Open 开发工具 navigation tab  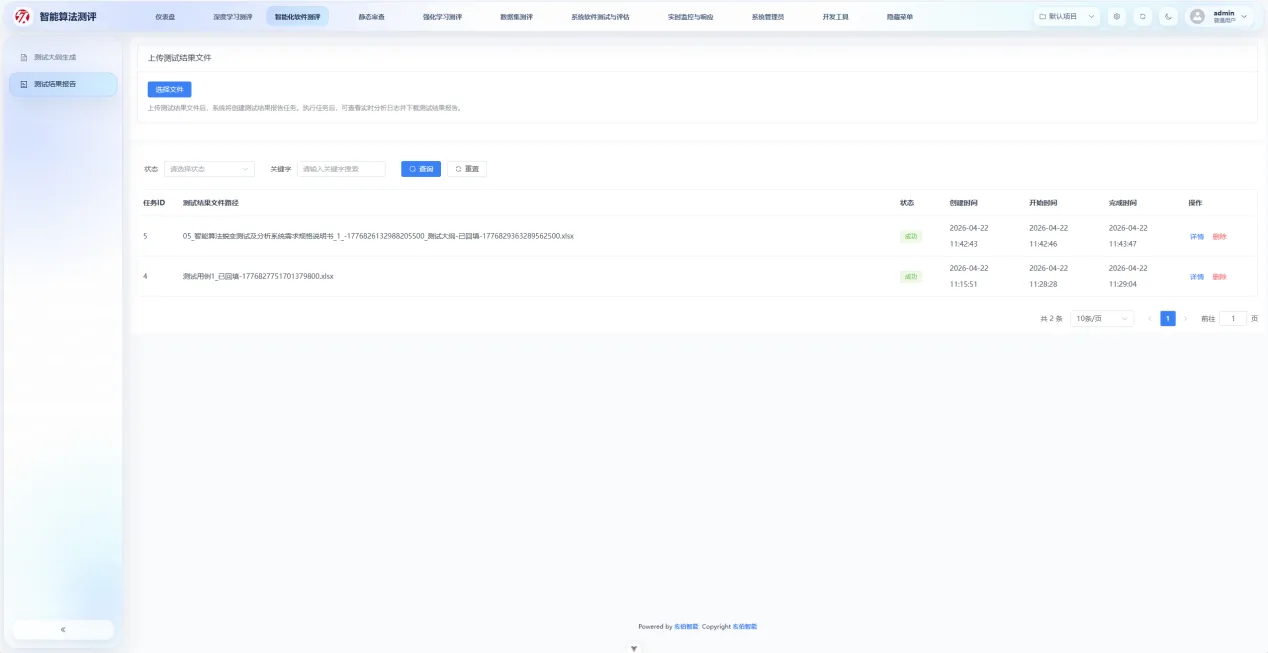click(835, 17)
